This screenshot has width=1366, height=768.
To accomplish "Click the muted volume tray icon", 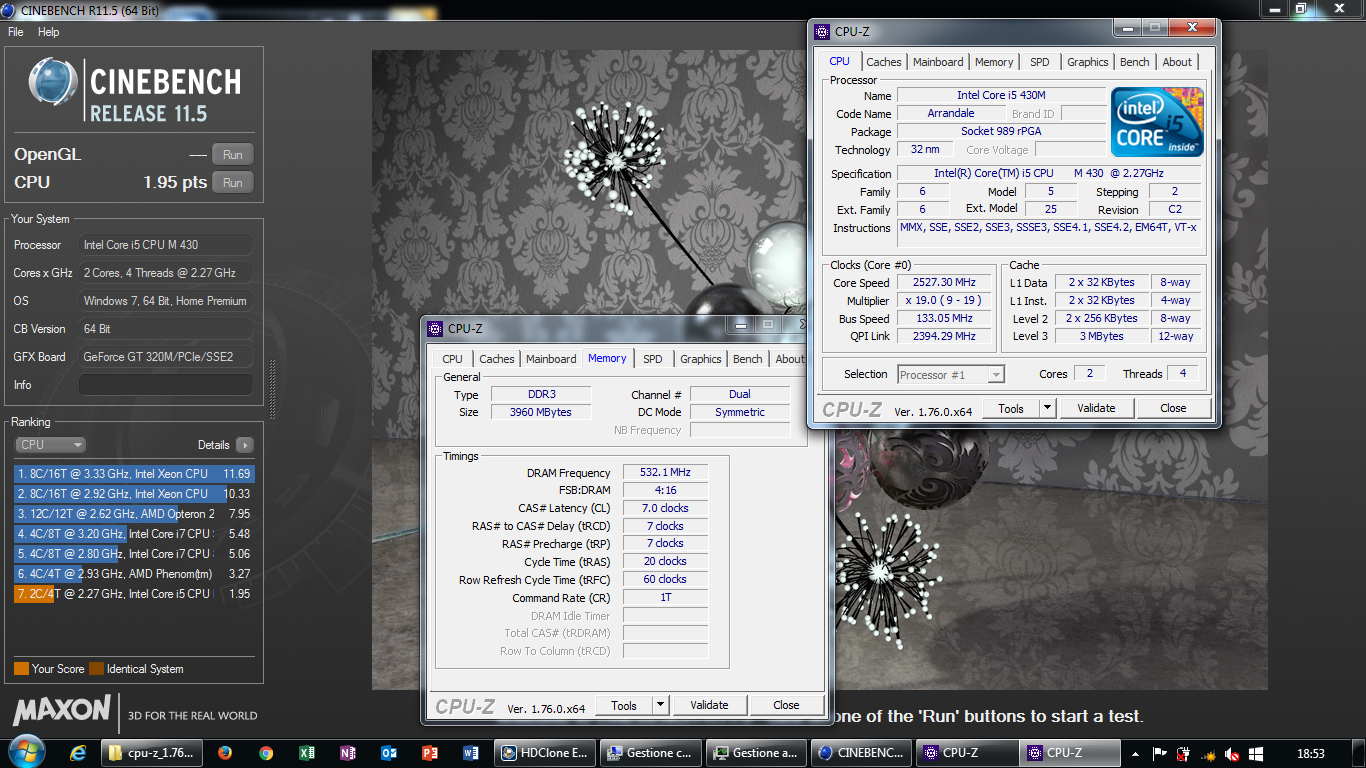I will point(1233,753).
